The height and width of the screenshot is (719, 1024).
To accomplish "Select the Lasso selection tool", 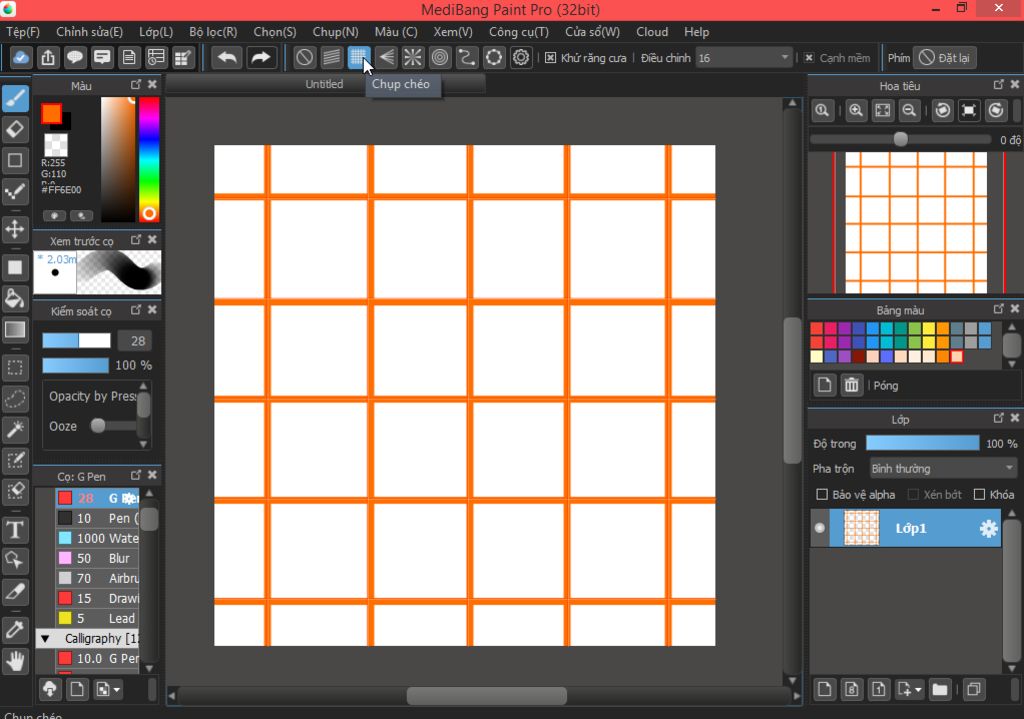I will pyautogui.click(x=16, y=398).
